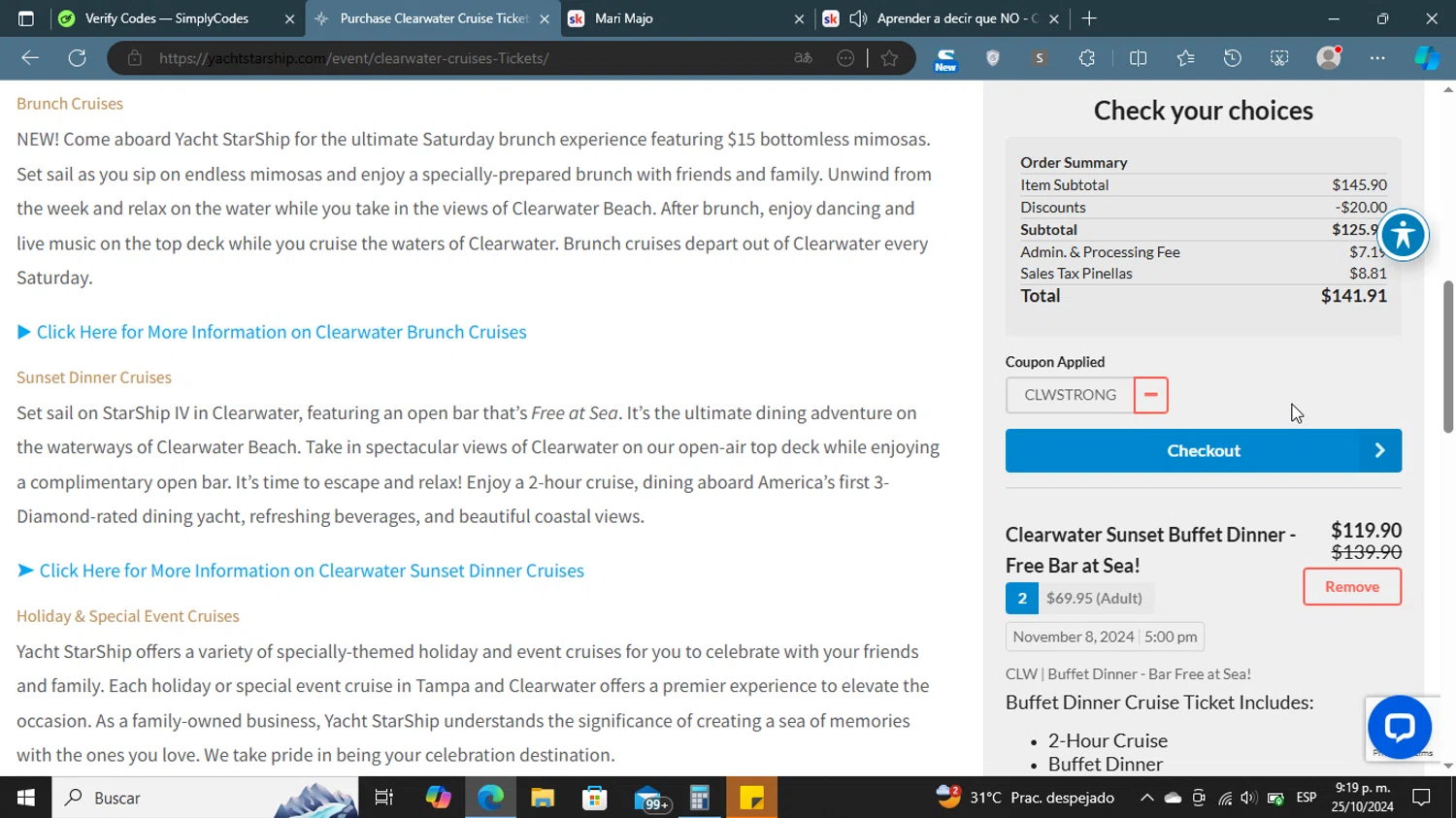Show hidden system tray icons chevron
The height and width of the screenshot is (818, 1456).
coord(1146,798)
